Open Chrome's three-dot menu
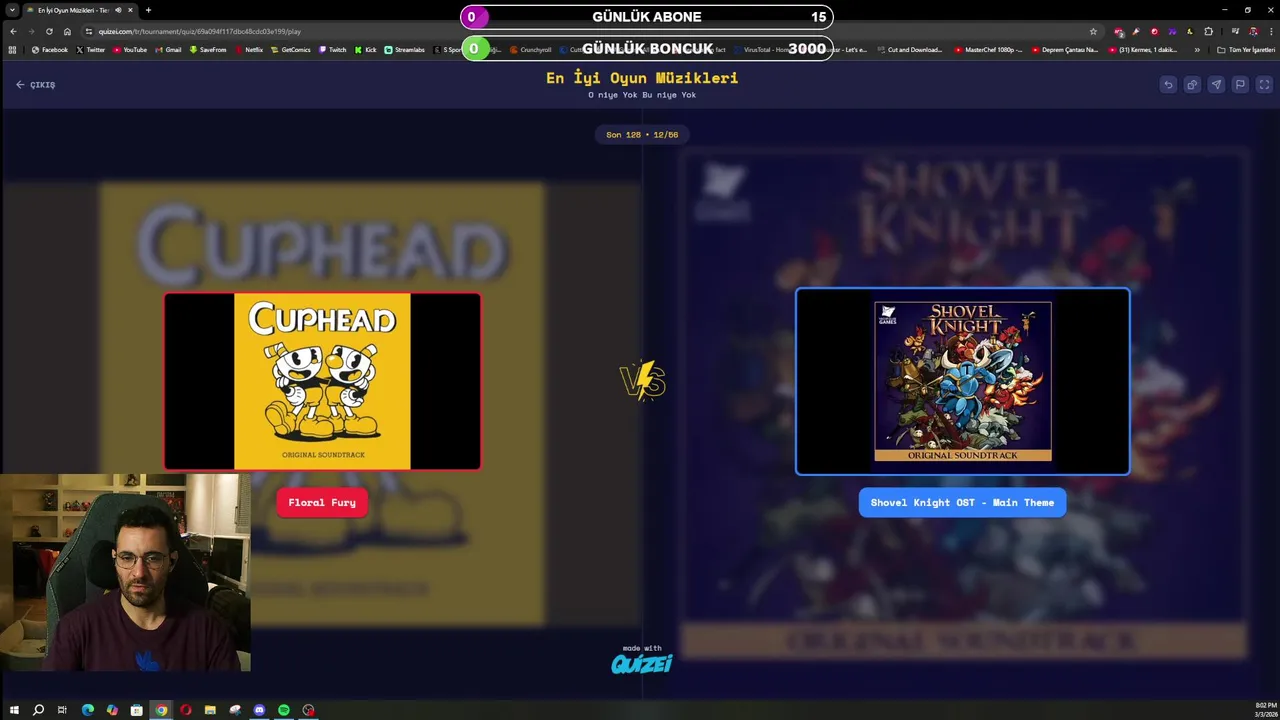The height and width of the screenshot is (720, 1280). 1271,31
